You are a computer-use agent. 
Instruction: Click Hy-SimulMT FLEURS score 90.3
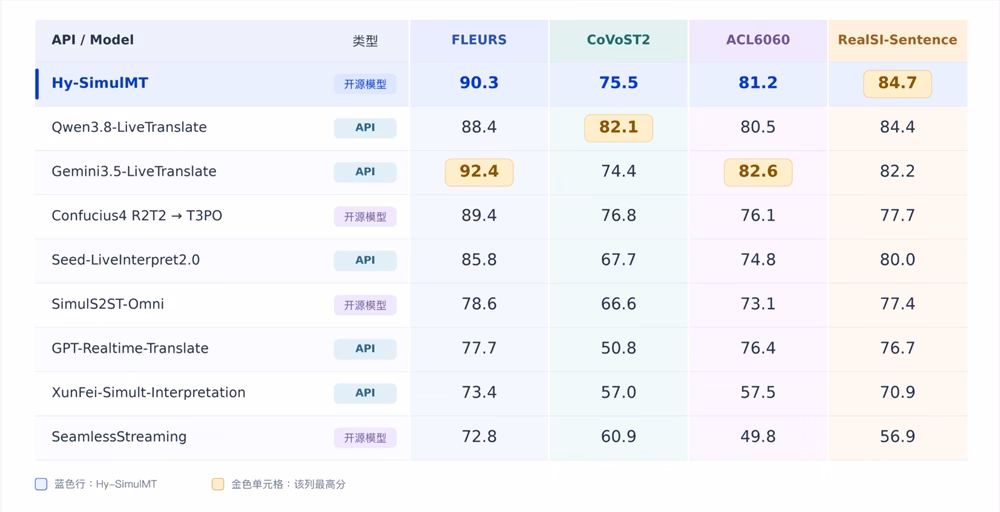(479, 83)
